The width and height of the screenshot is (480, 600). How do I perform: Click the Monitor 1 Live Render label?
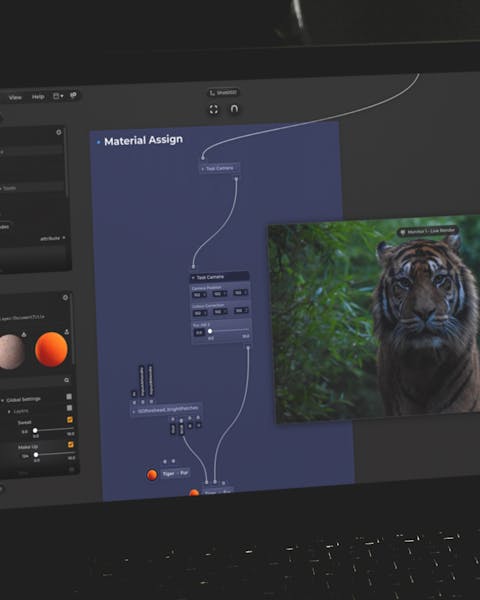(x=428, y=231)
